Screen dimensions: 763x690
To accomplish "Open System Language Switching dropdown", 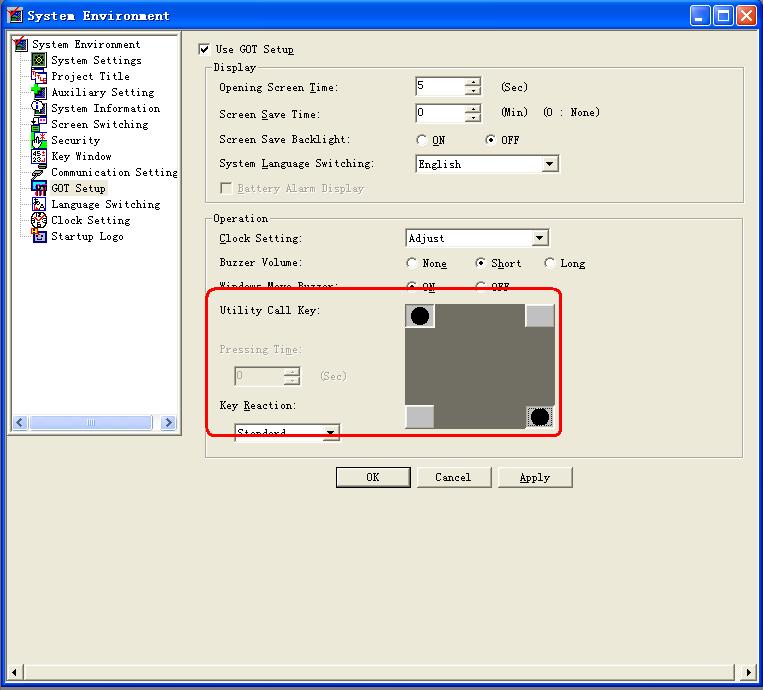I will pos(549,164).
